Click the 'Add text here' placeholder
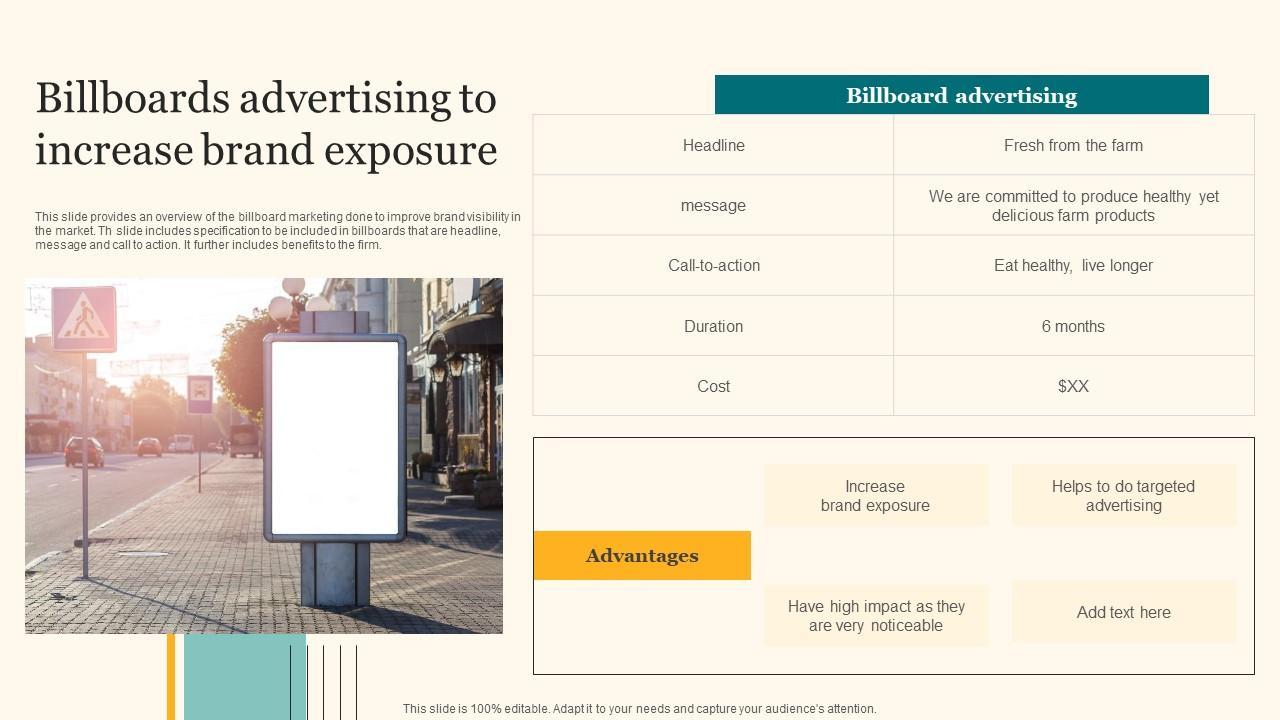 tap(1123, 612)
